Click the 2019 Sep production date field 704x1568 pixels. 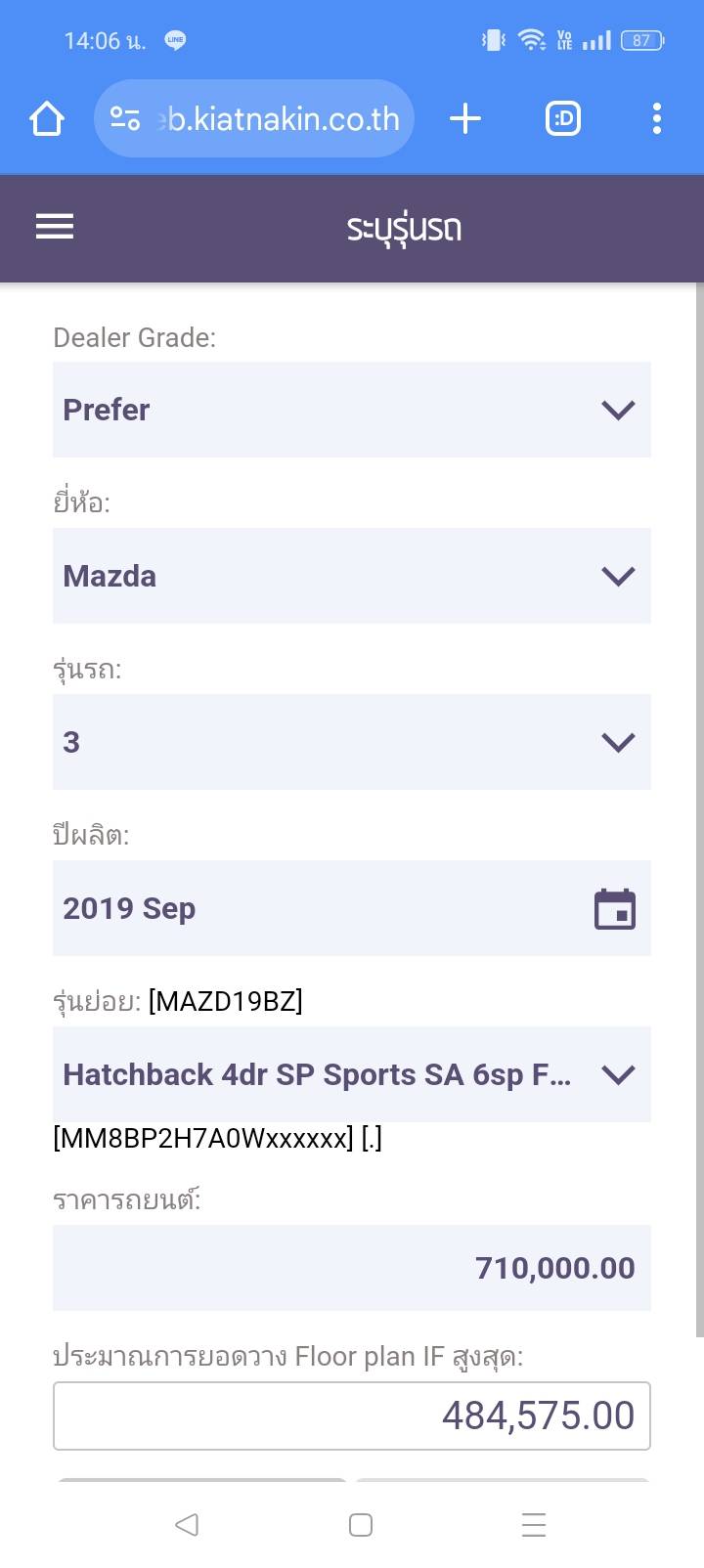[313, 908]
